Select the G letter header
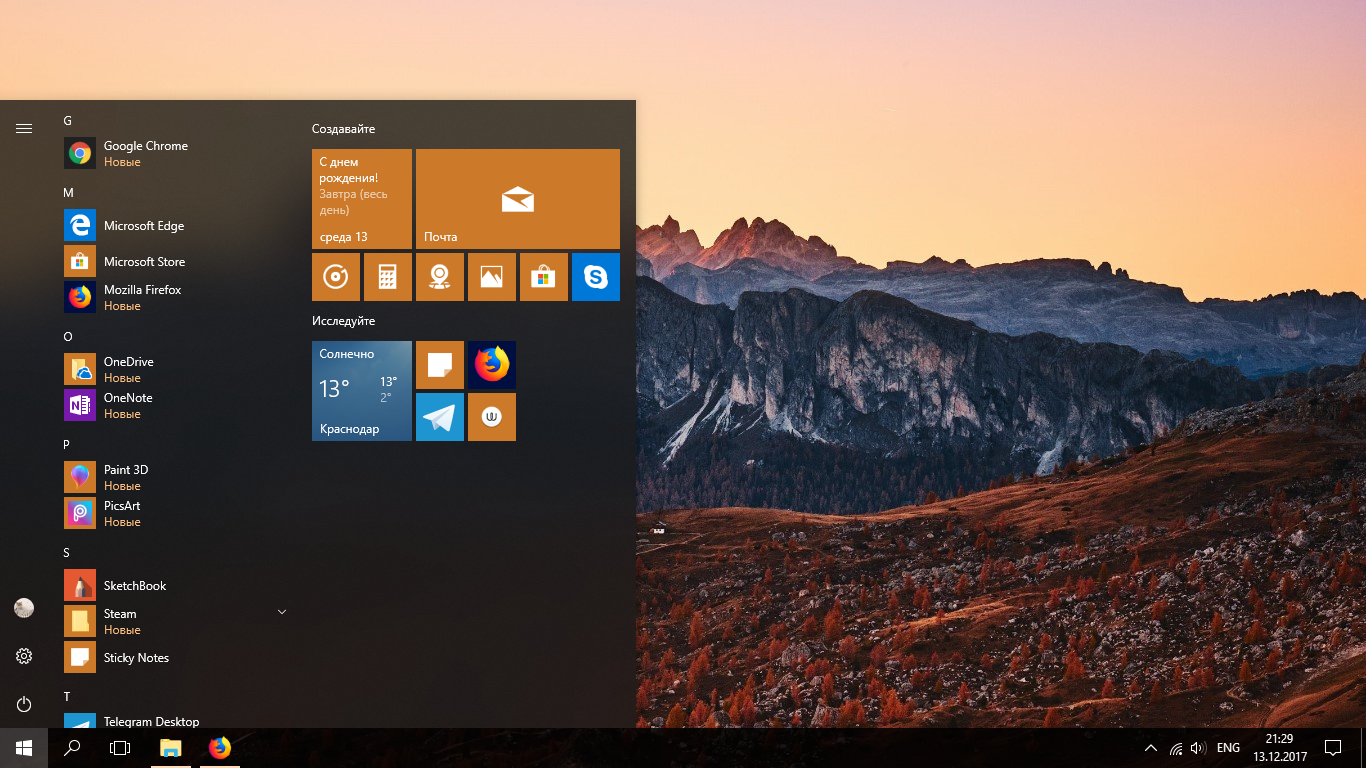This screenshot has height=768, width=1366. tap(68, 121)
